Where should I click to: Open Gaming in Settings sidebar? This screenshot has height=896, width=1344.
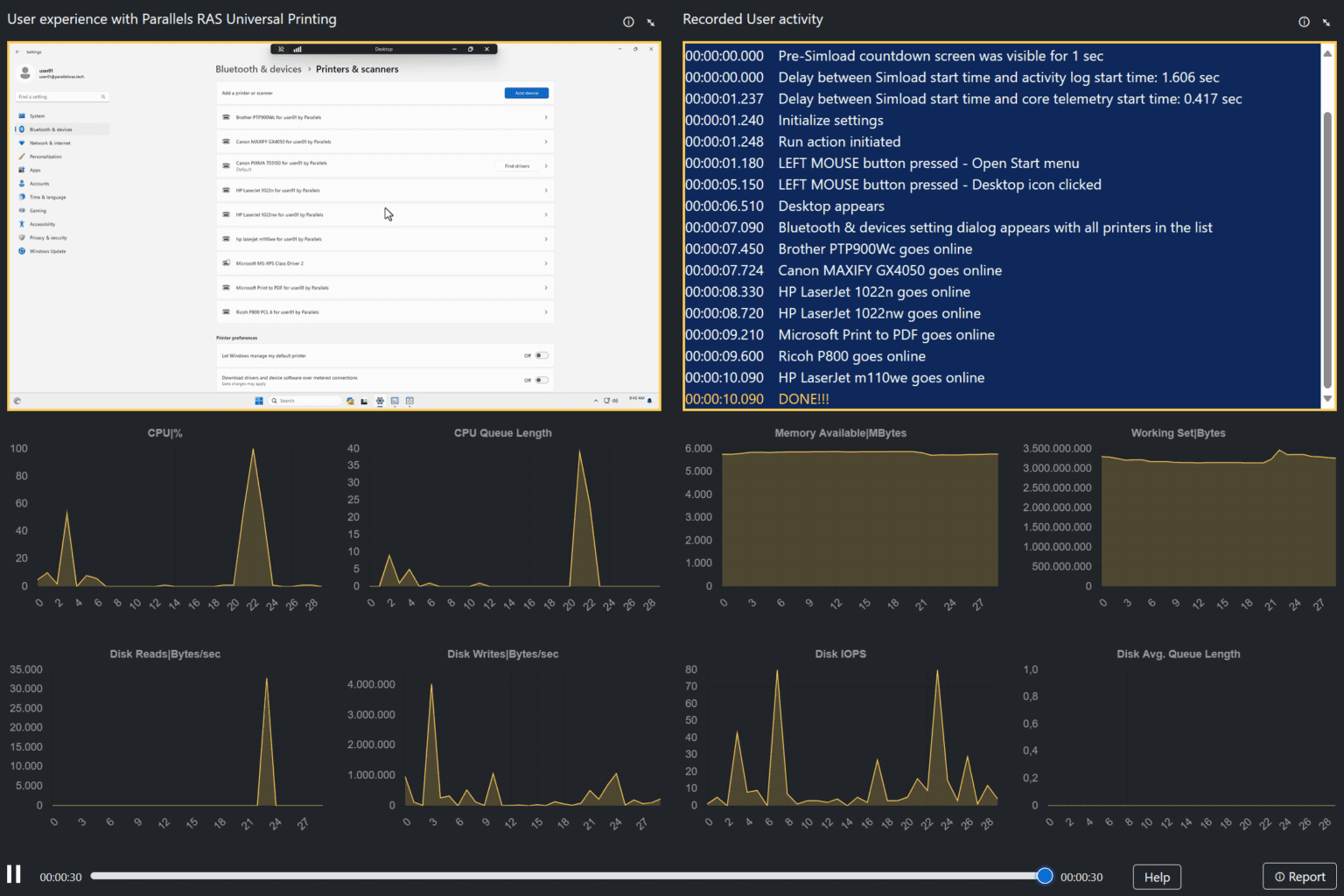click(62, 211)
